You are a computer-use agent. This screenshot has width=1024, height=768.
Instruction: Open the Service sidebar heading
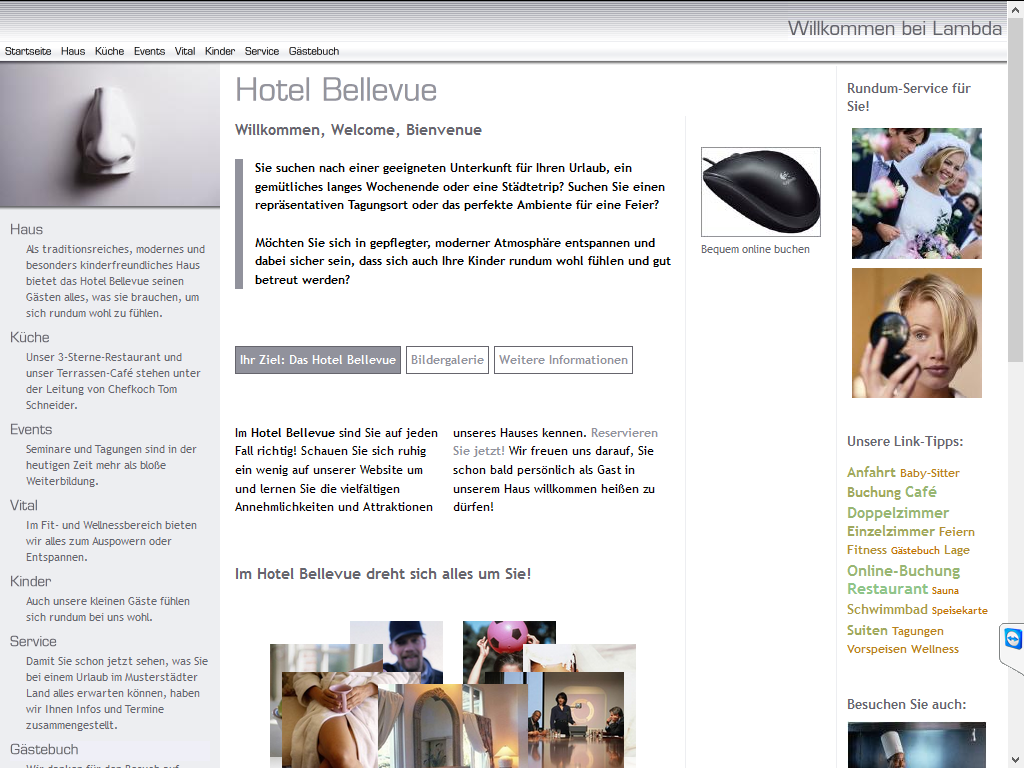click(33, 641)
